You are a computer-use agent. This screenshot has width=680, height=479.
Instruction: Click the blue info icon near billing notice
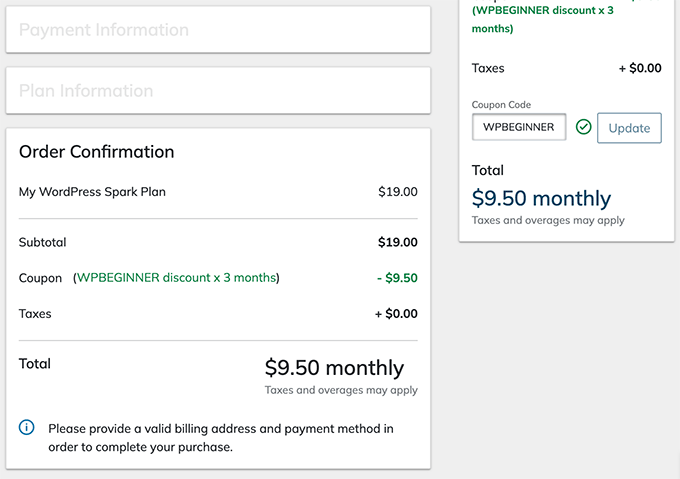point(26,427)
